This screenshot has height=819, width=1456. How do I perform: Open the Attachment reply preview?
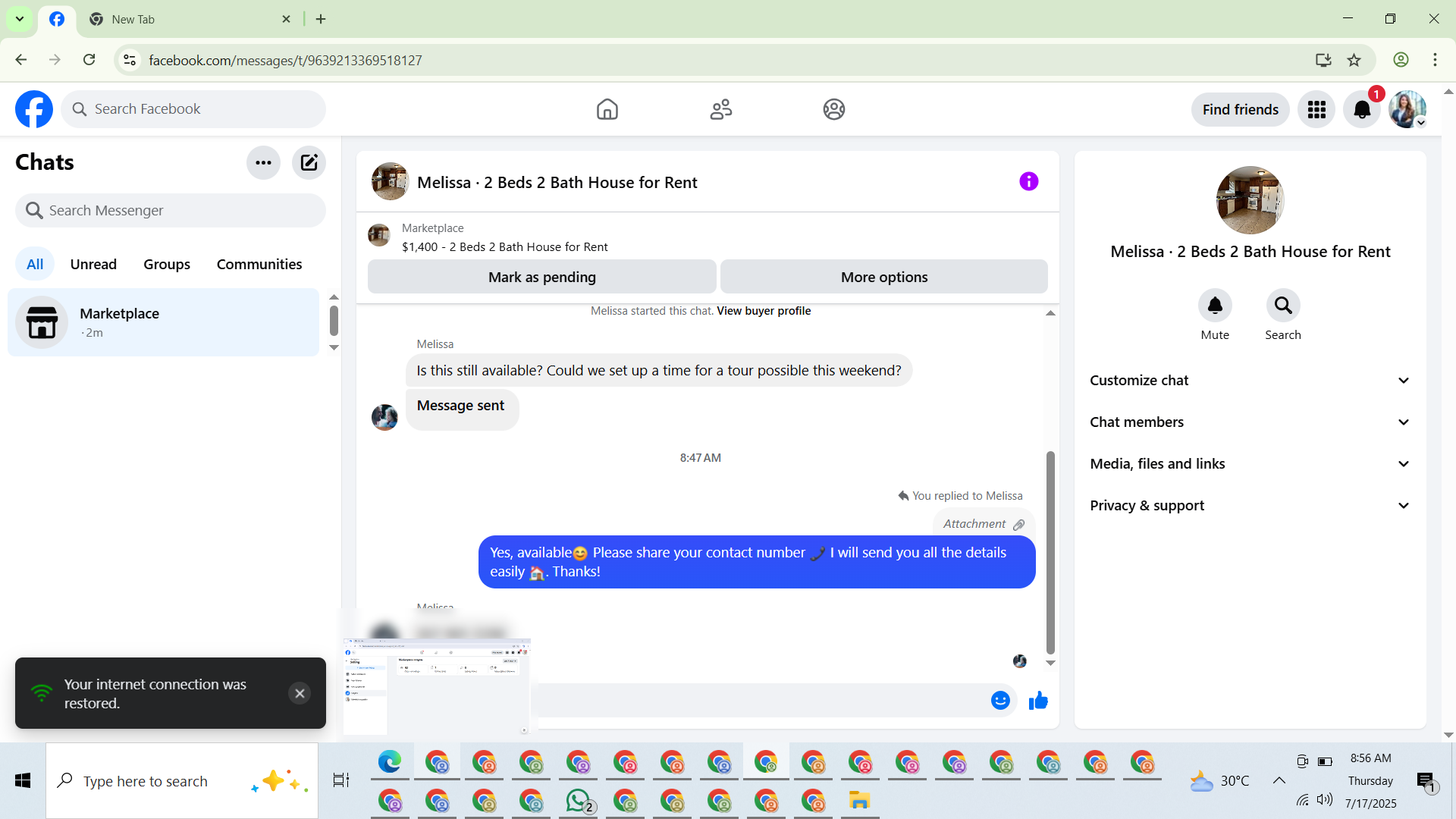click(984, 524)
